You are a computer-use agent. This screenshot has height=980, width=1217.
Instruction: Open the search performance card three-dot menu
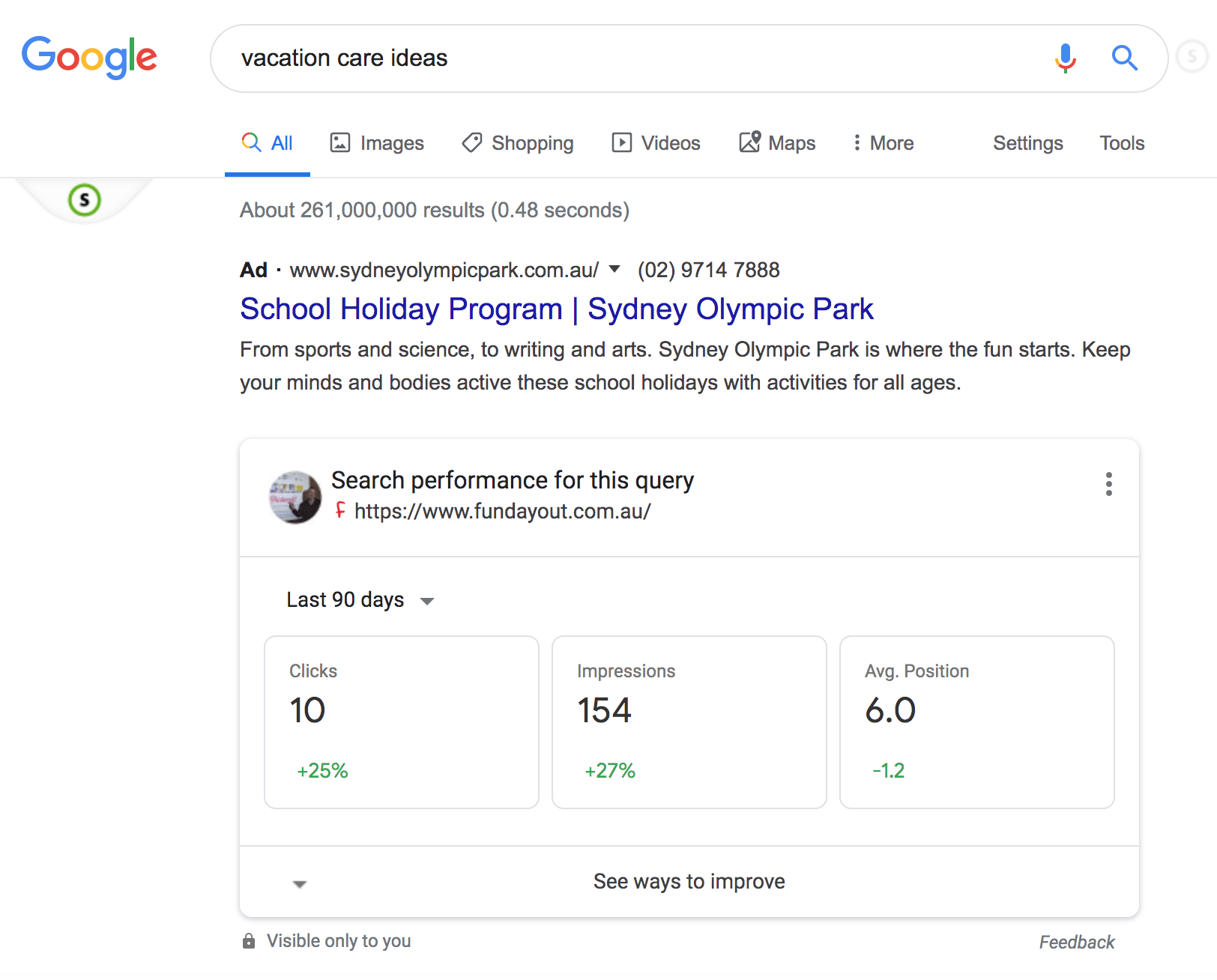[1108, 484]
